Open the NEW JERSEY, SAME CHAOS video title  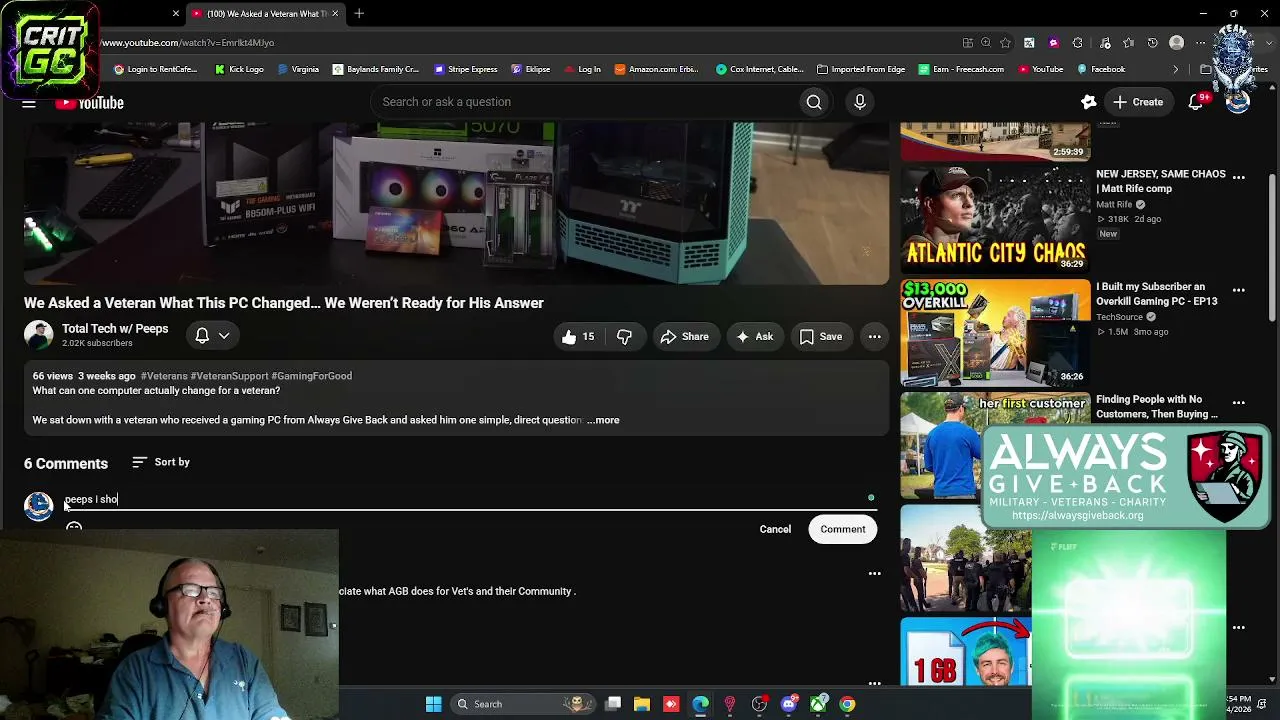click(1161, 181)
